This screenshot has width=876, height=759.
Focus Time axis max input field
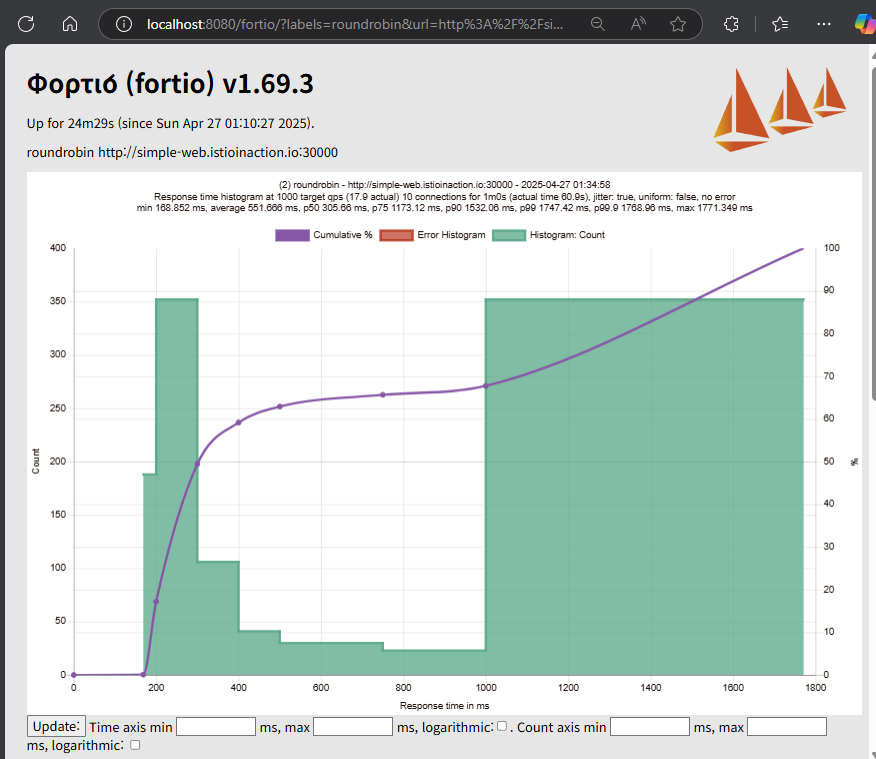pos(353,727)
